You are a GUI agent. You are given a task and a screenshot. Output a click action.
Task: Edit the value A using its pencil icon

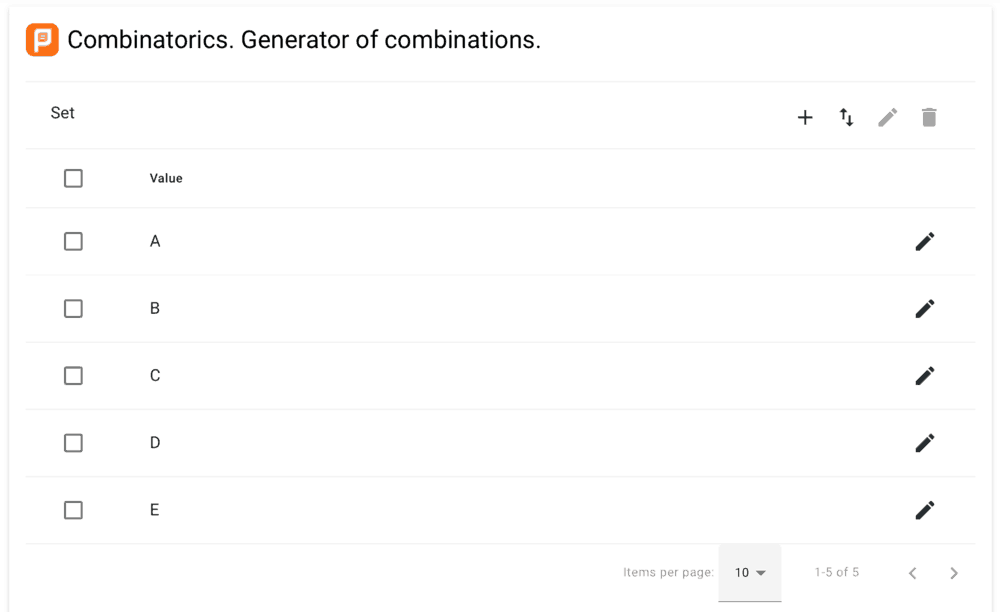point(924,241)
